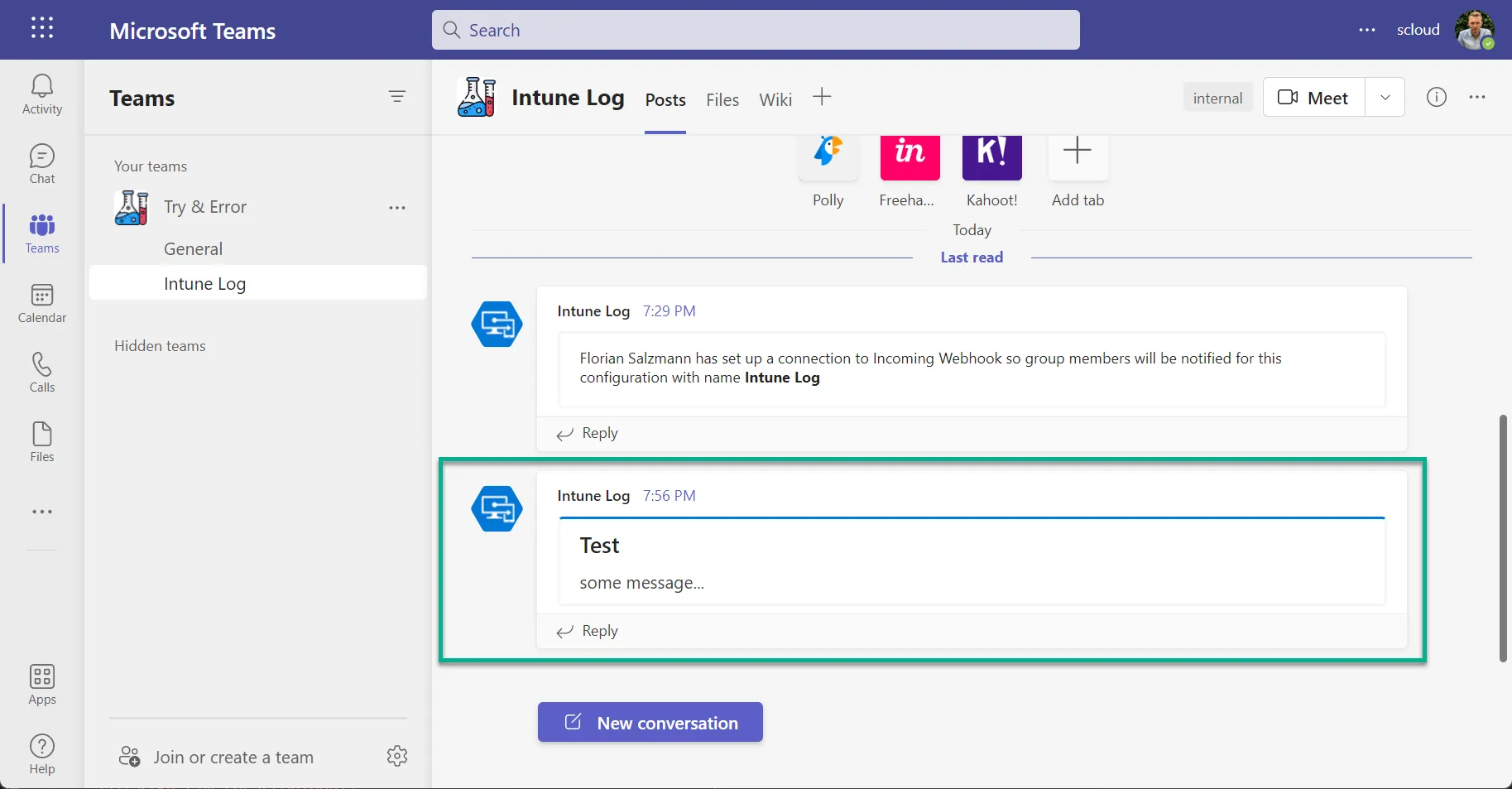Select the Intune Log channel
This screenshot has width=1512, height=789.
click(x=258, y=283)
